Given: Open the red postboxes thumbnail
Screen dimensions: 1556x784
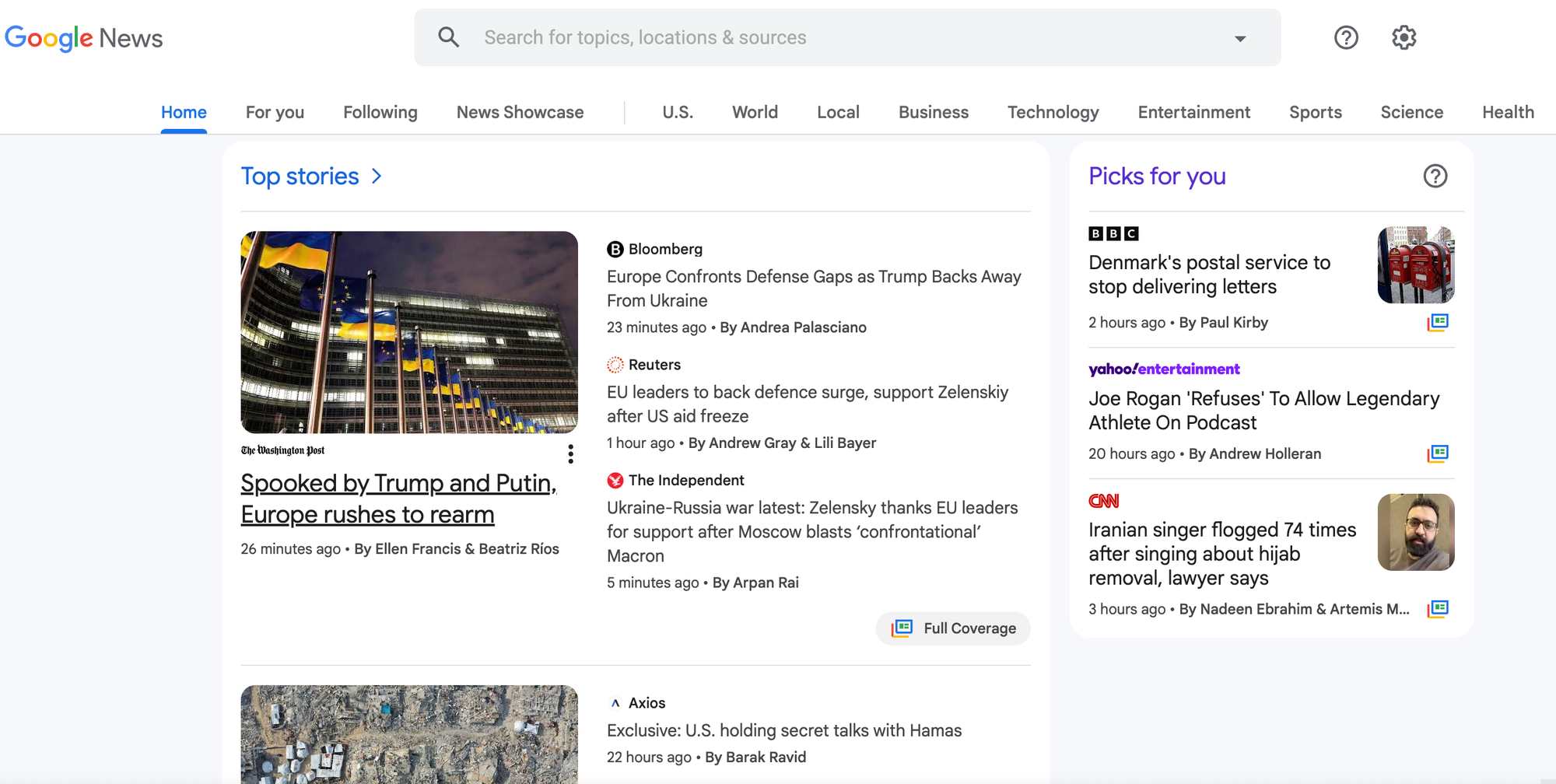Looking at the screenshot, I should pyautogui.click(x=1416, y=265).
